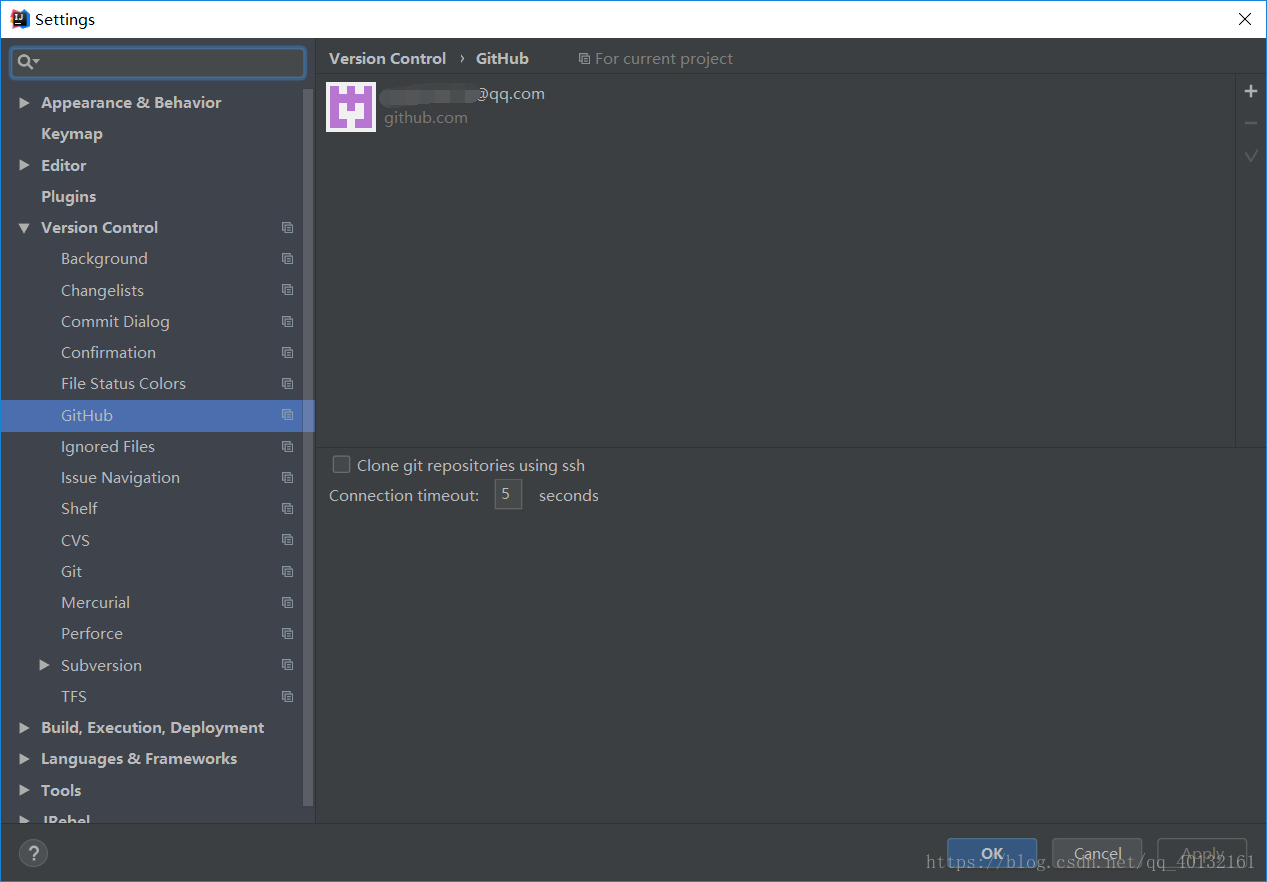Click project-level icon next to Git

[x=287, y=572]
